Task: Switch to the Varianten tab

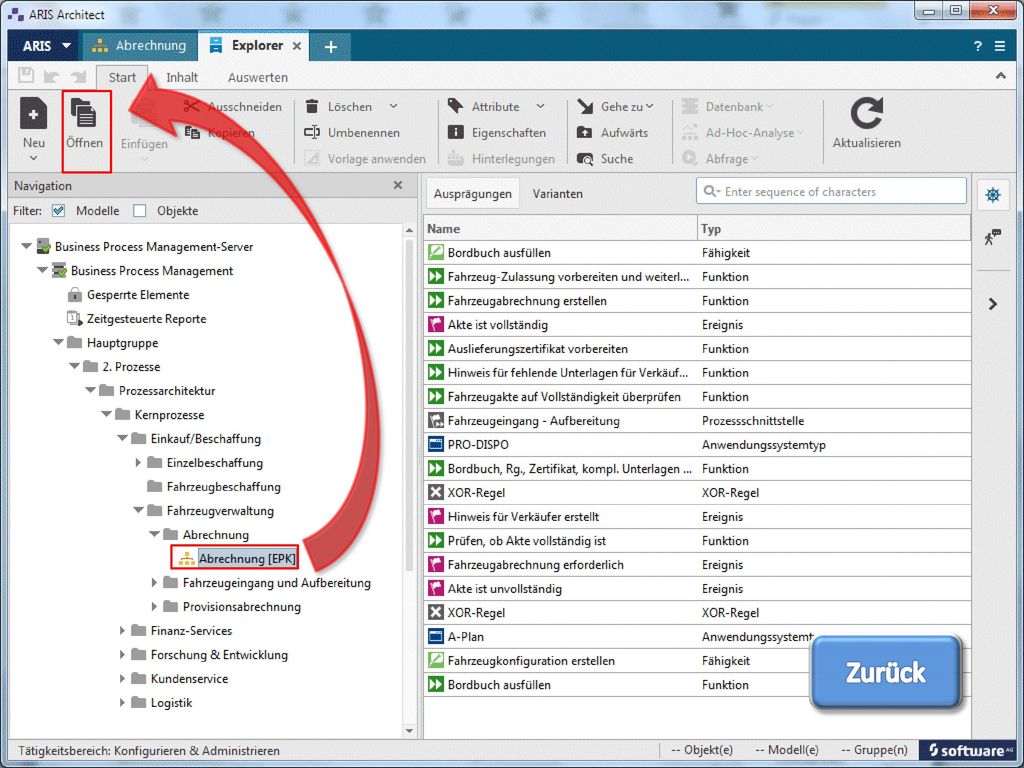Action: click(x=557, y=194)
